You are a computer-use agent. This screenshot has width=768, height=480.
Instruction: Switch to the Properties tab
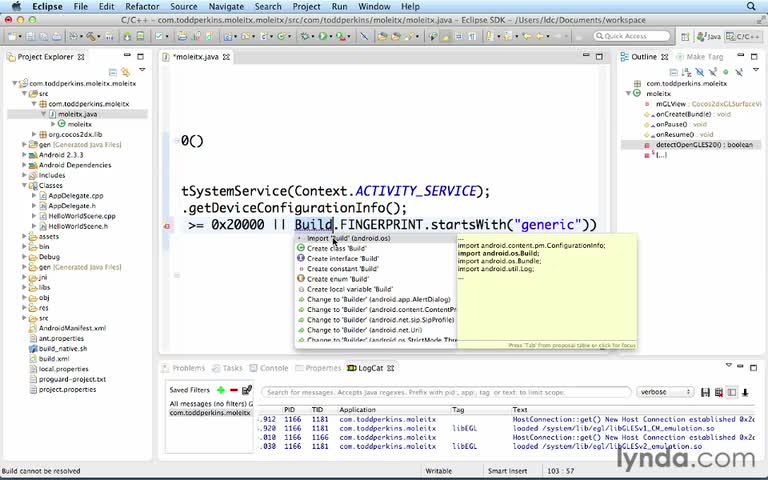pos(318,368)
